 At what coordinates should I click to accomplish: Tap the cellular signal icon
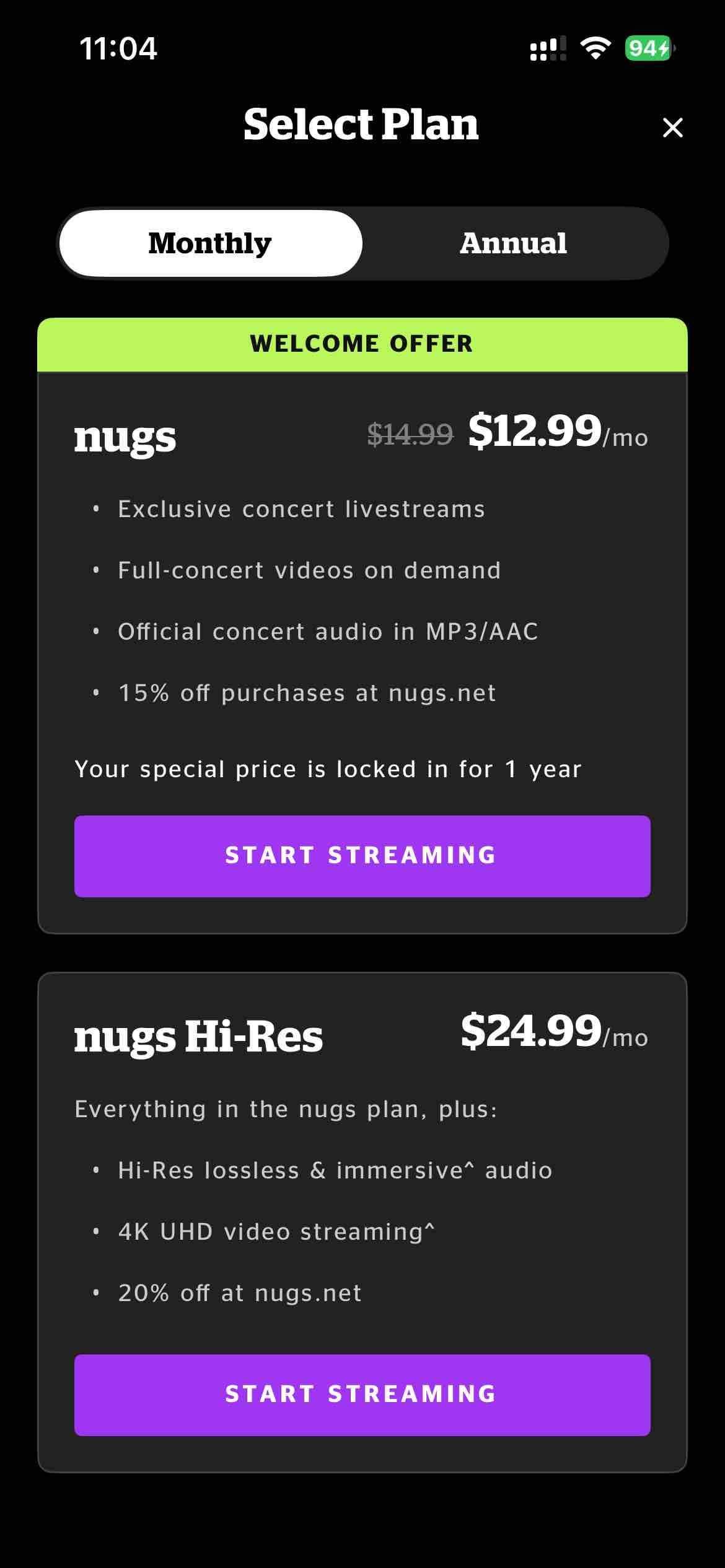(548, 48)
